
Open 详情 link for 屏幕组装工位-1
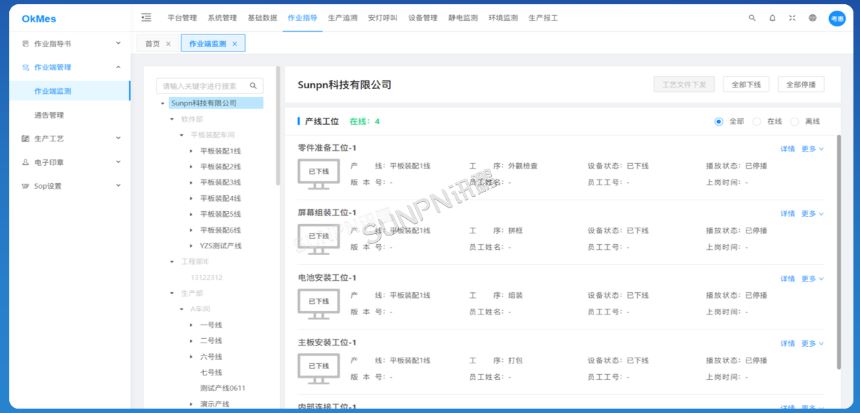[788, 213]
